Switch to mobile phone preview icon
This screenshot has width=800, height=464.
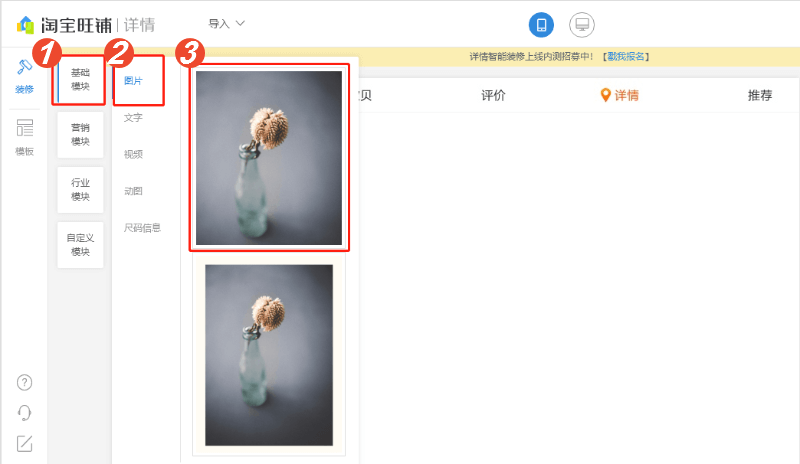541,25
